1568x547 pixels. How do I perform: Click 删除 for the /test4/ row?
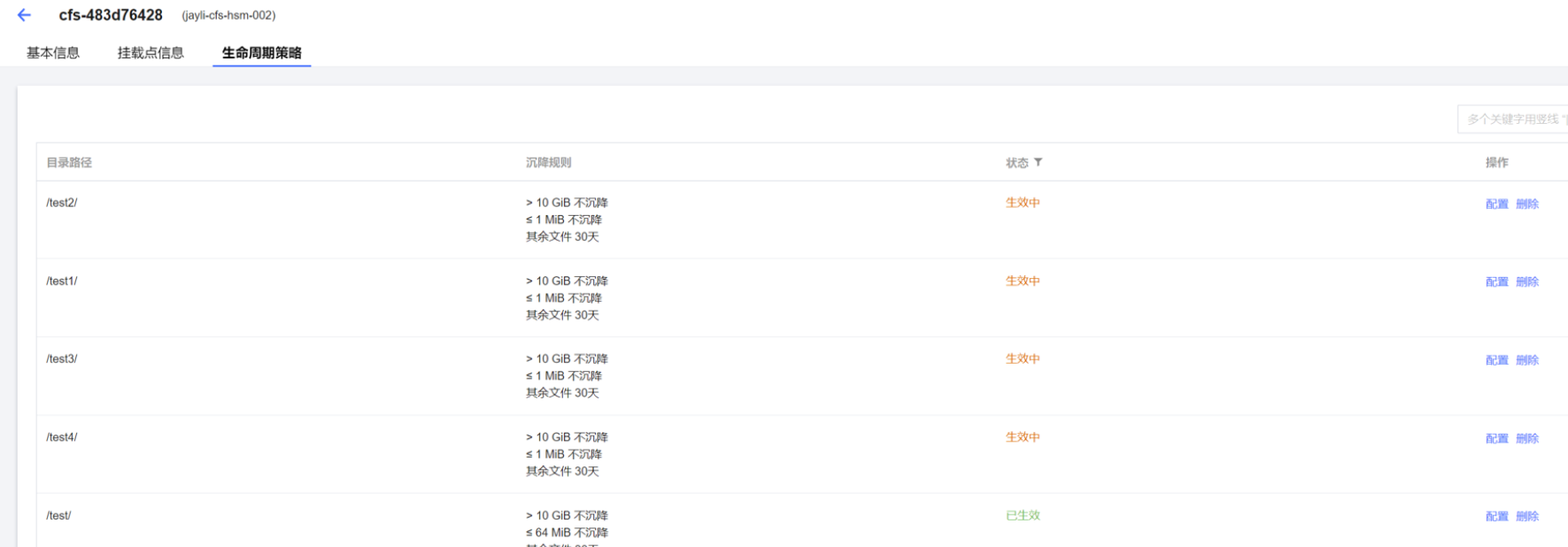click(x=1527, y=438)
